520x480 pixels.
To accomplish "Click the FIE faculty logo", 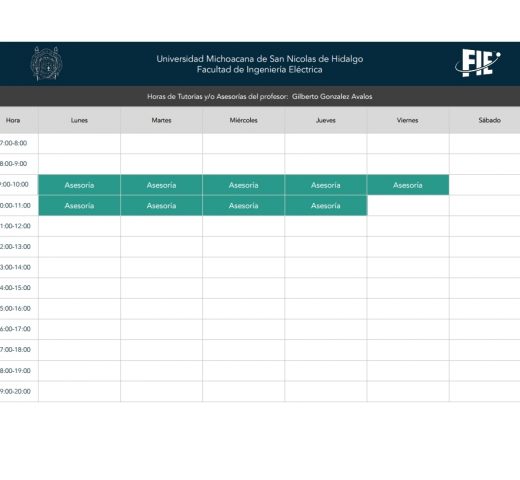I will pos(478,63).
